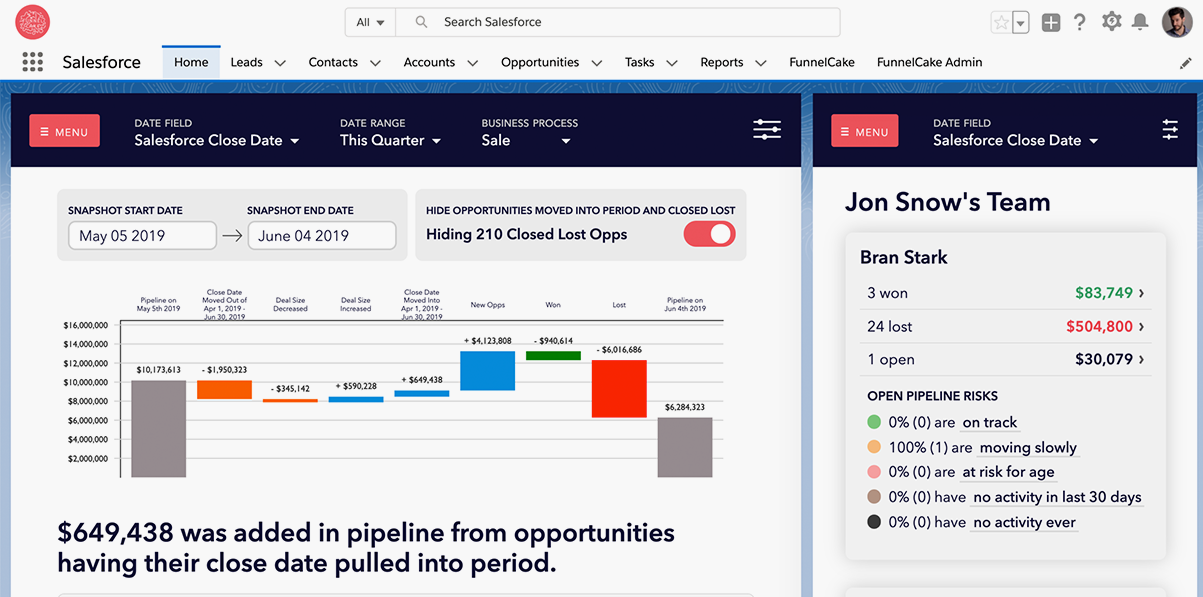Click the 'at risk for age' link

(1008, 472)
